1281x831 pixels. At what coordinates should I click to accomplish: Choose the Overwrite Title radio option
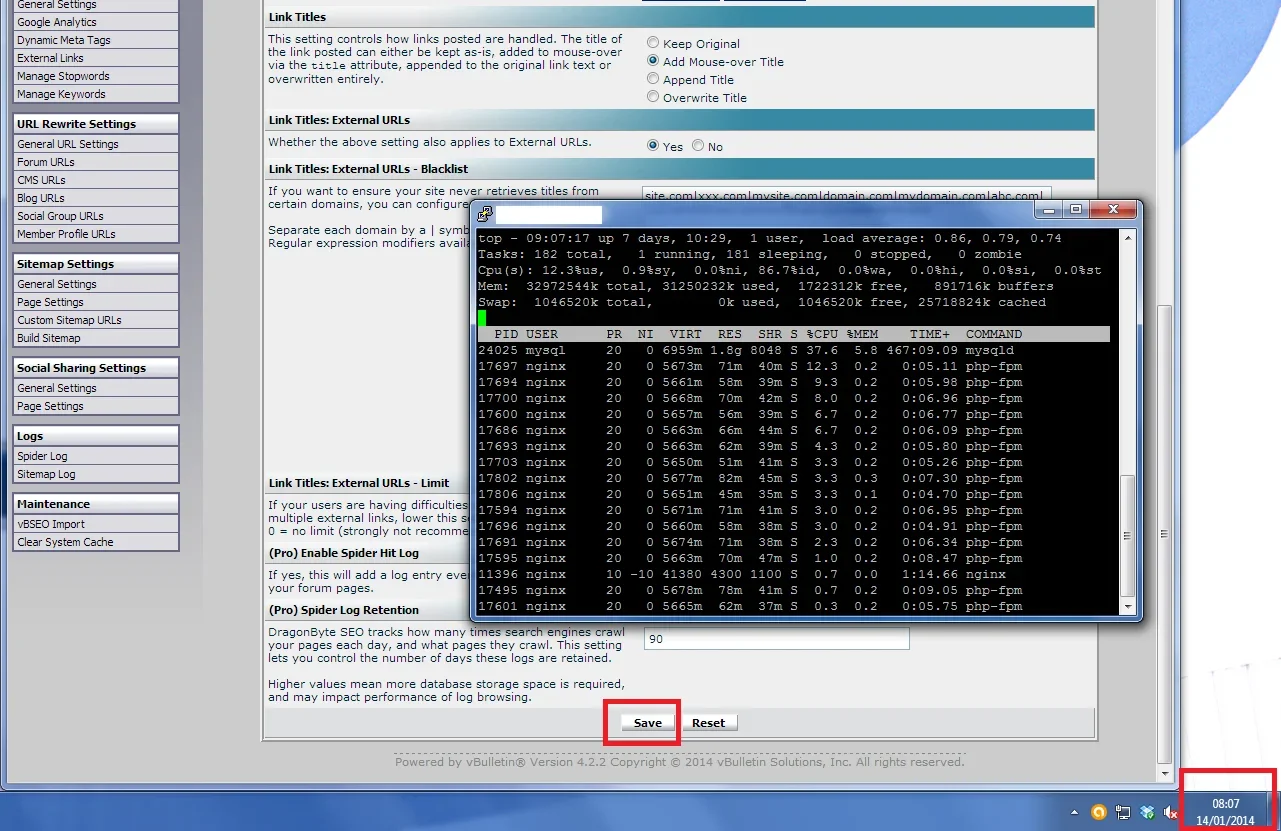pyautogui.click(x=653, y=97)
